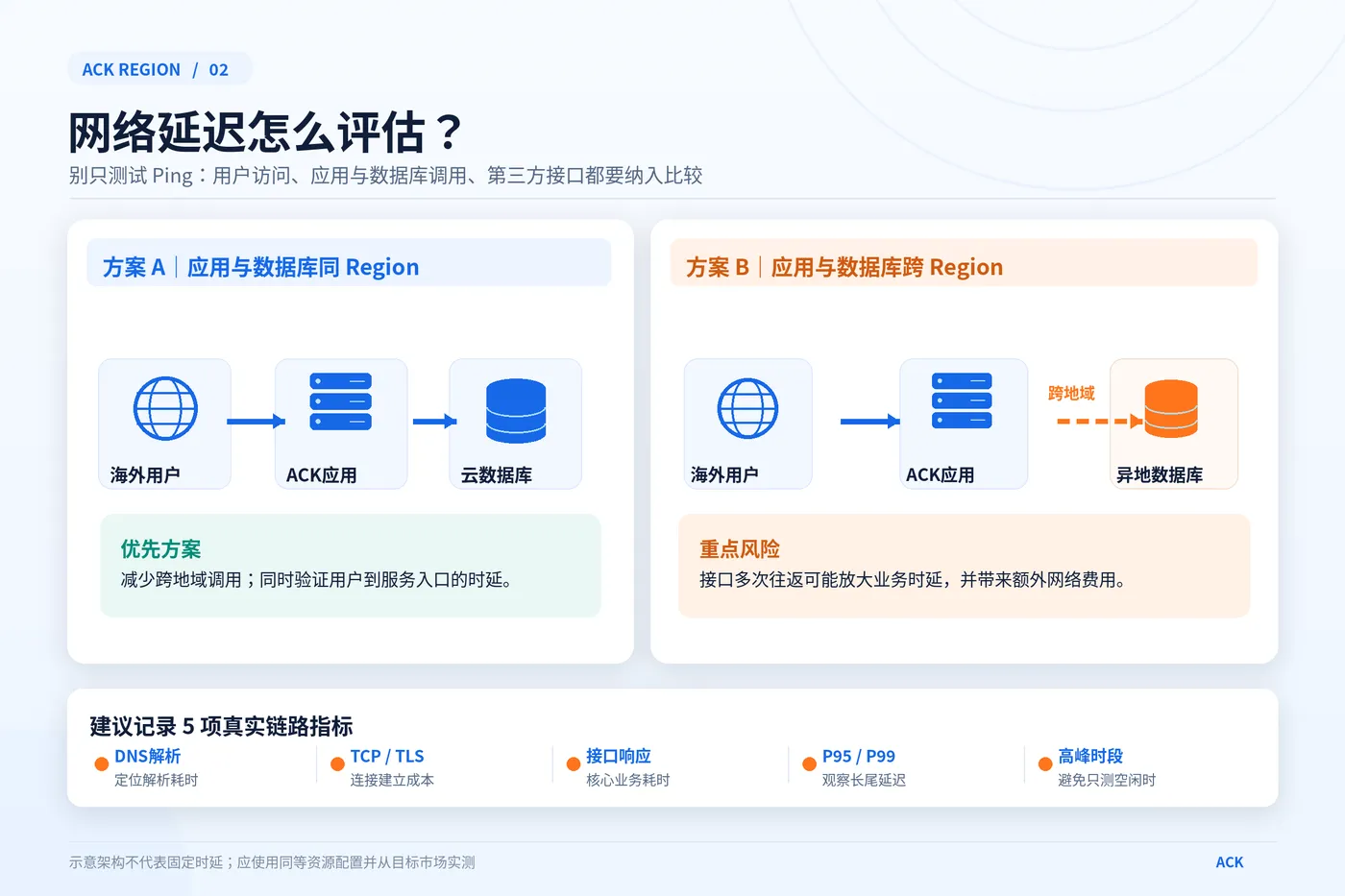Click the 云数据库 label

[x=496, y=475]
